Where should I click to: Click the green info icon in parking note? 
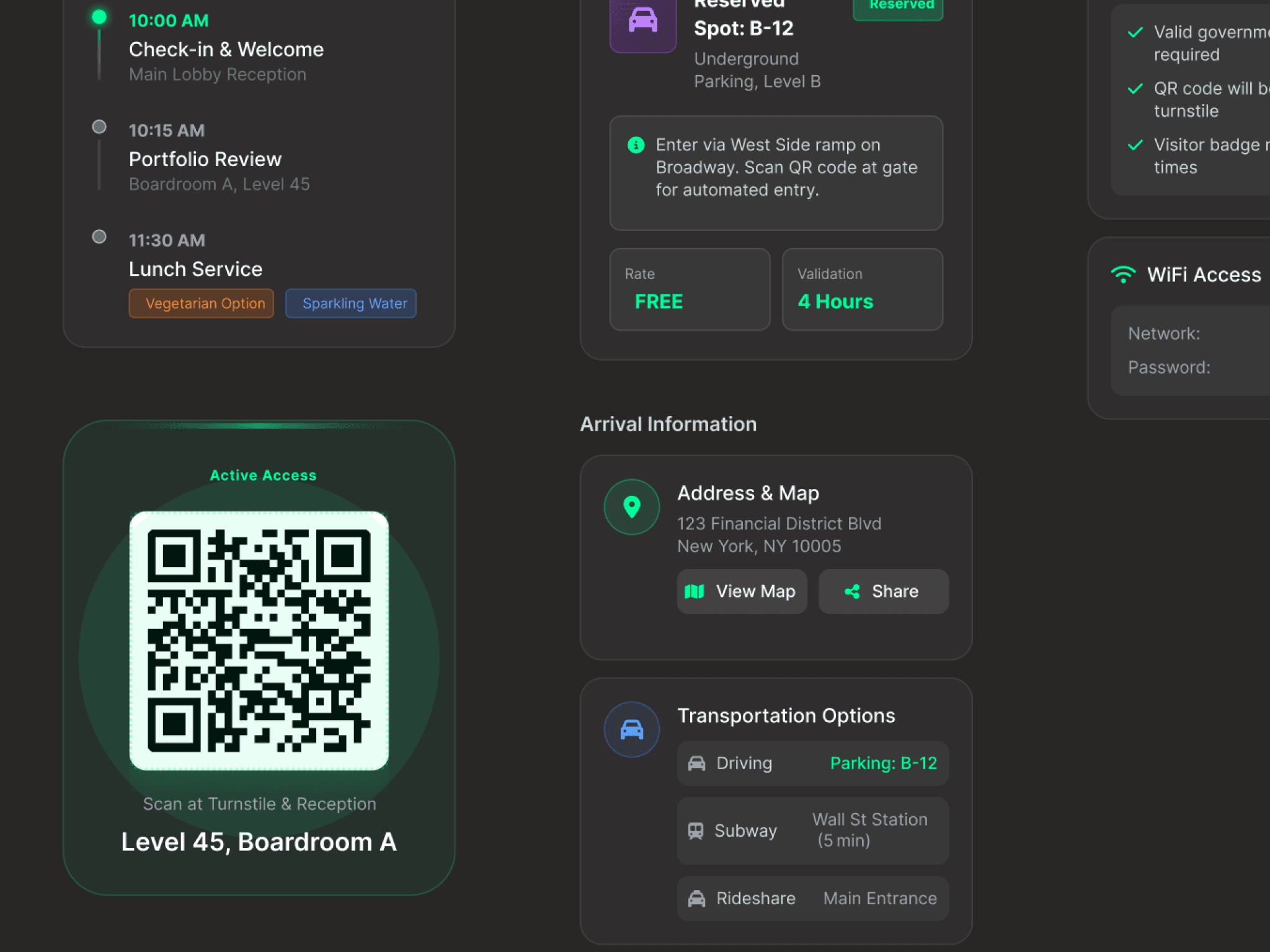tap(636, 145)
